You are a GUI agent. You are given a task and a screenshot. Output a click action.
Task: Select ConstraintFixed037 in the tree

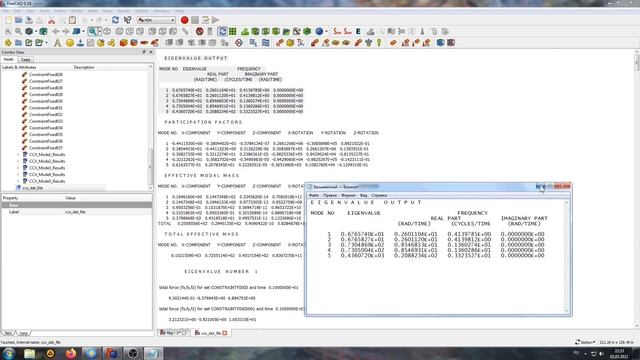coord(46,148)
